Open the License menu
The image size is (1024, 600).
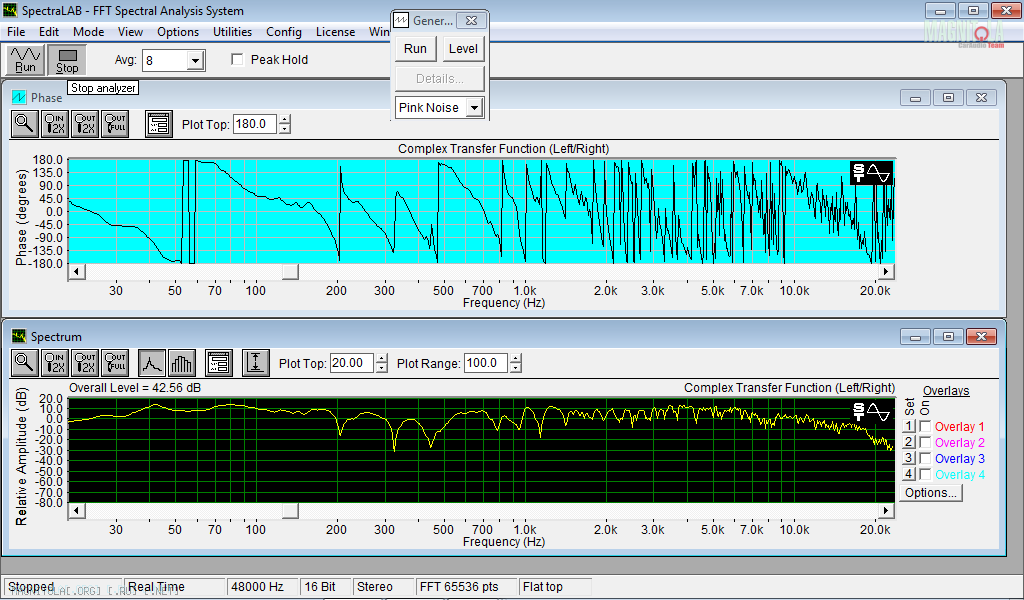click(335, 32)
